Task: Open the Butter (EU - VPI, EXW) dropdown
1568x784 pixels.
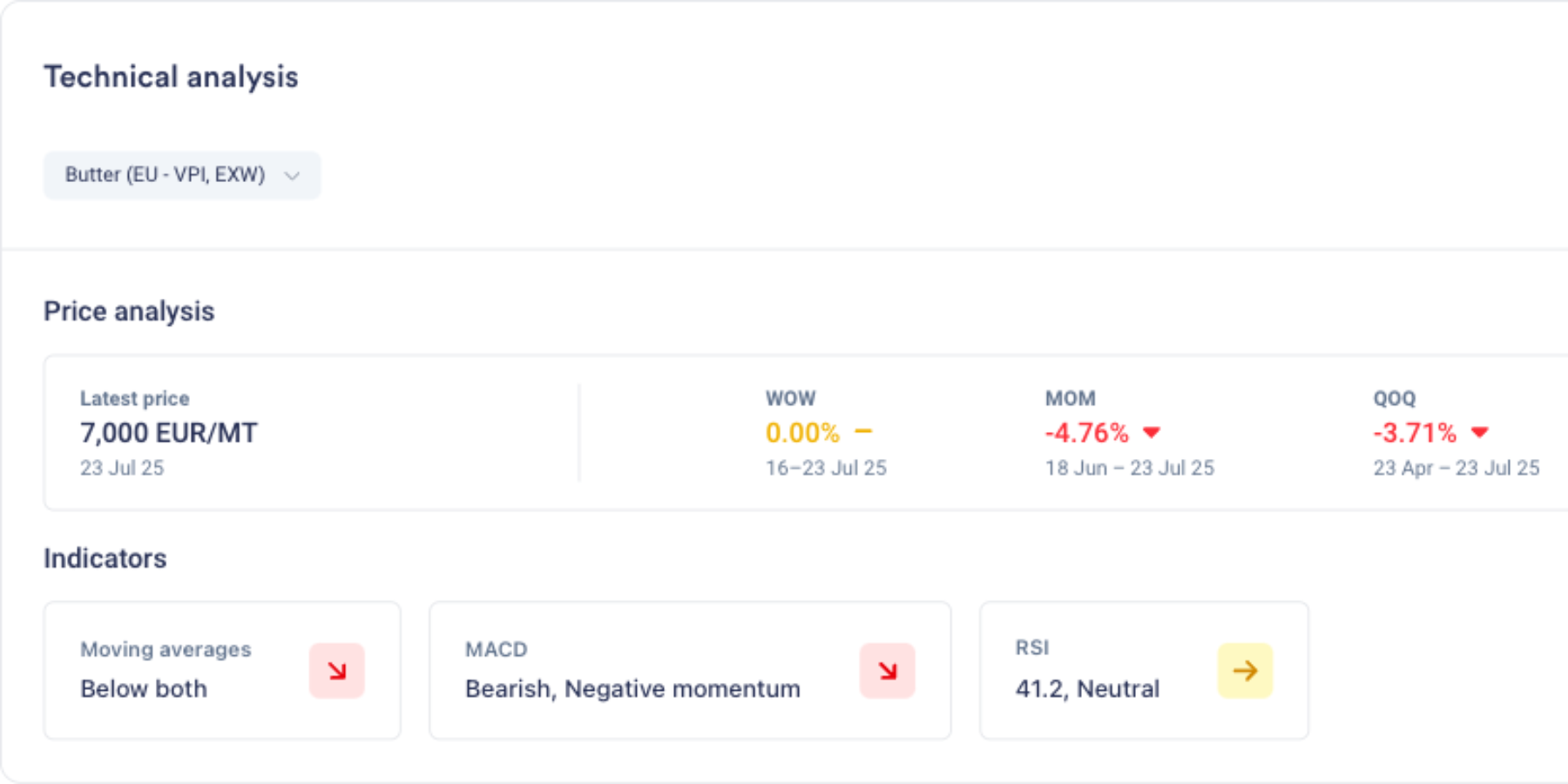Action: [x=182, y=175]
